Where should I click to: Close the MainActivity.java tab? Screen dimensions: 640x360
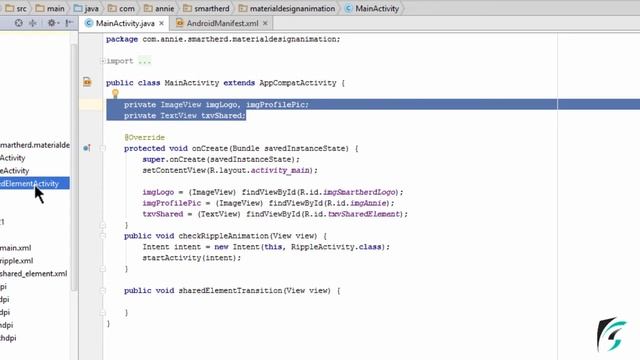point(162,23)
